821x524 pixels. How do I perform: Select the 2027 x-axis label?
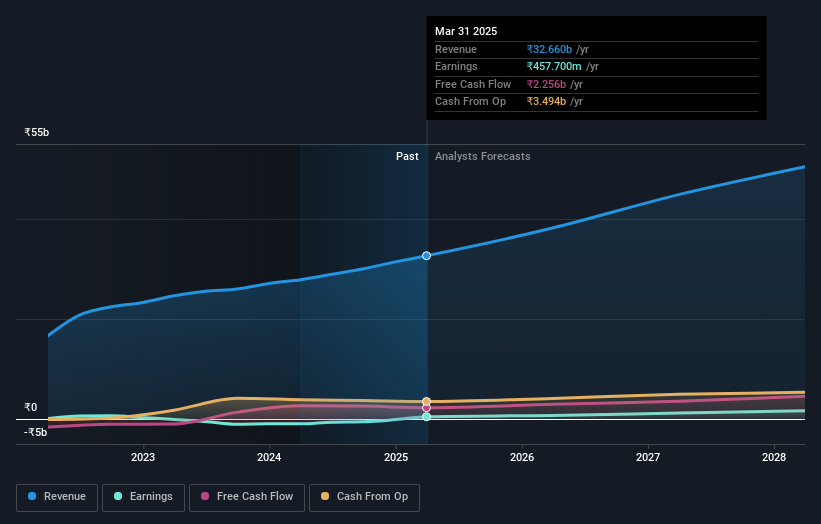pos(648,457)
